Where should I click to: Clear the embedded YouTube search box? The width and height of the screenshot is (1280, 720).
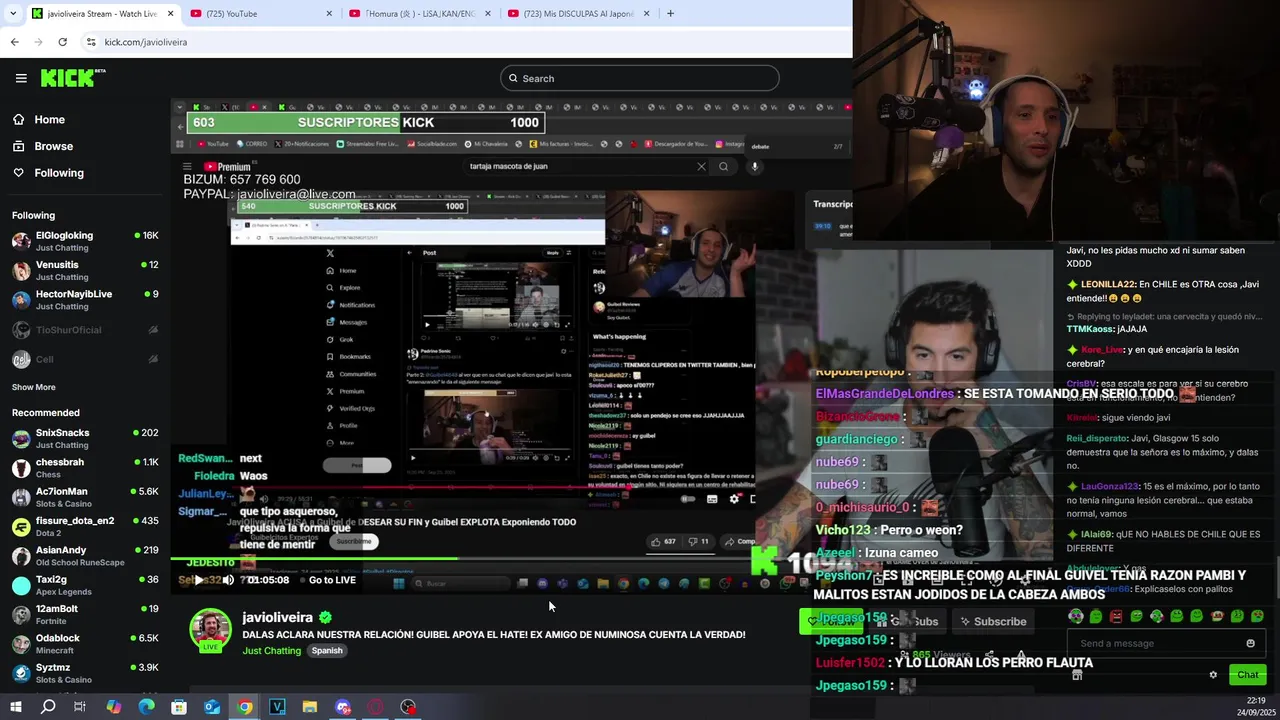(x=701, y=167)
